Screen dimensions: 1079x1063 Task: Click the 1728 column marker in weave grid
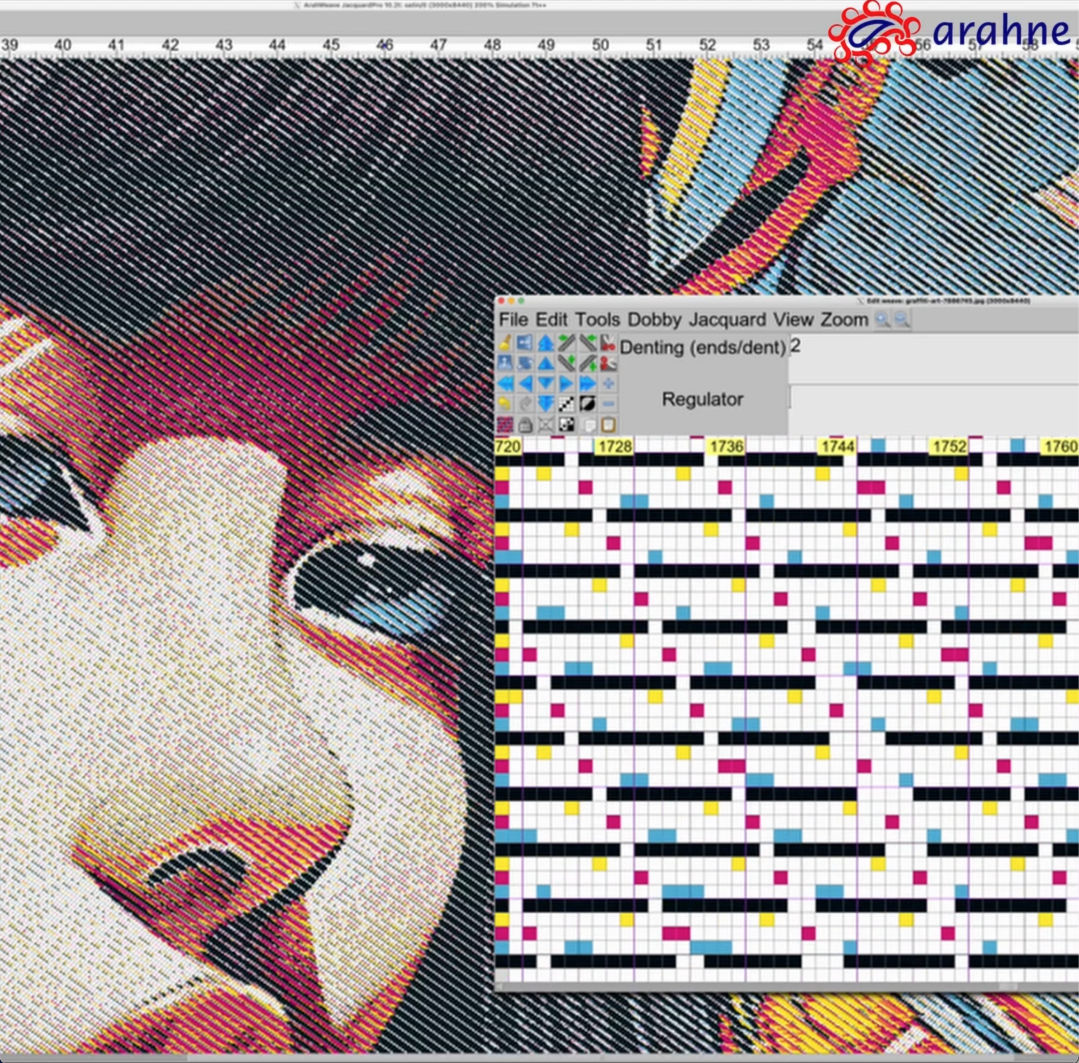click(x=614, y=447)
